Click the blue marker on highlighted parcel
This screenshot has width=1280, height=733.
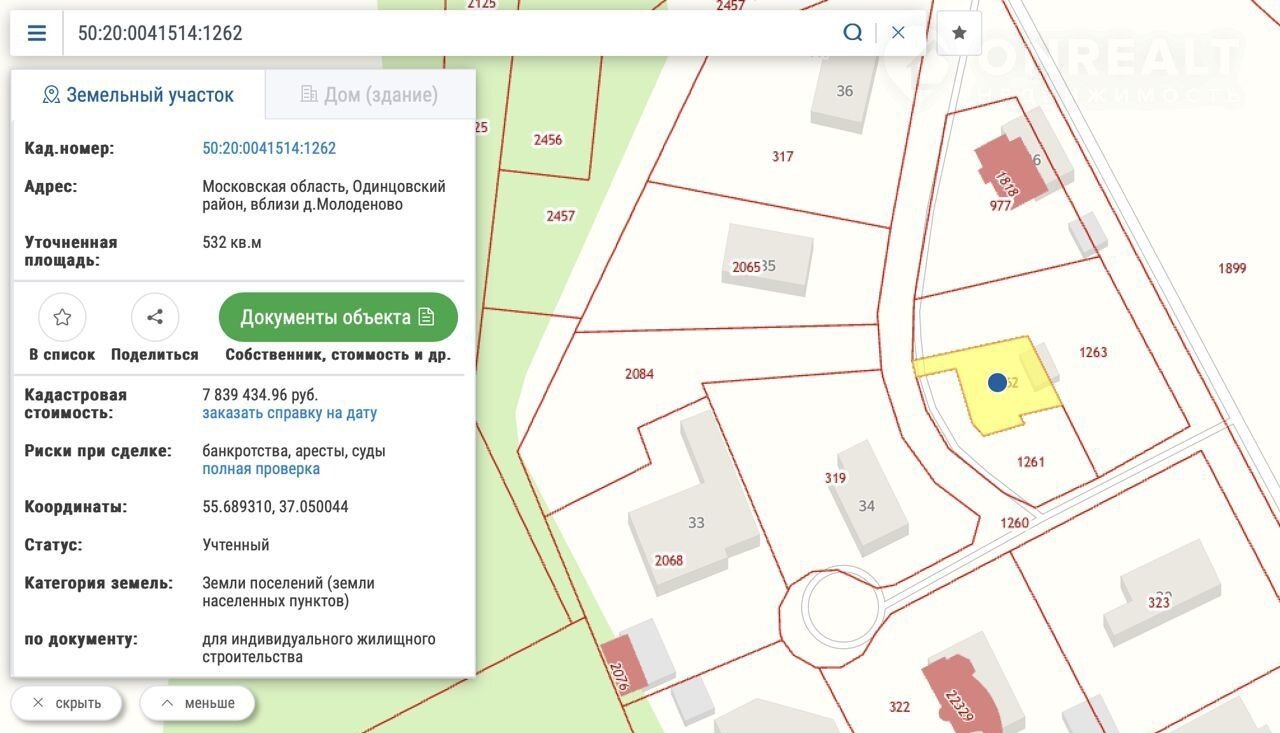[997, 382]
